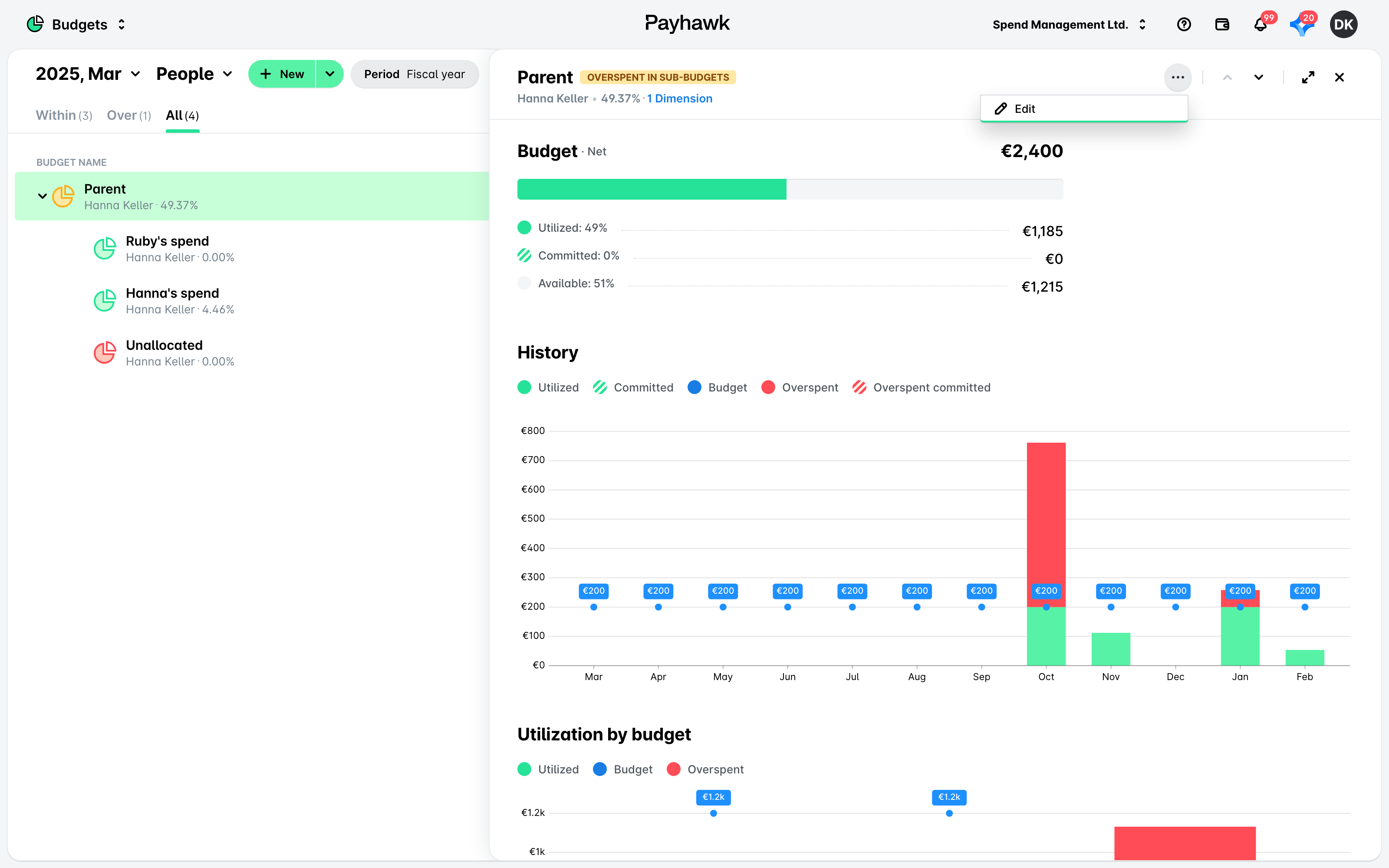Go to previous budget with up chevron
Image resolution: width=1389 pixels, height=868 pixels.
coord(1227,77)
